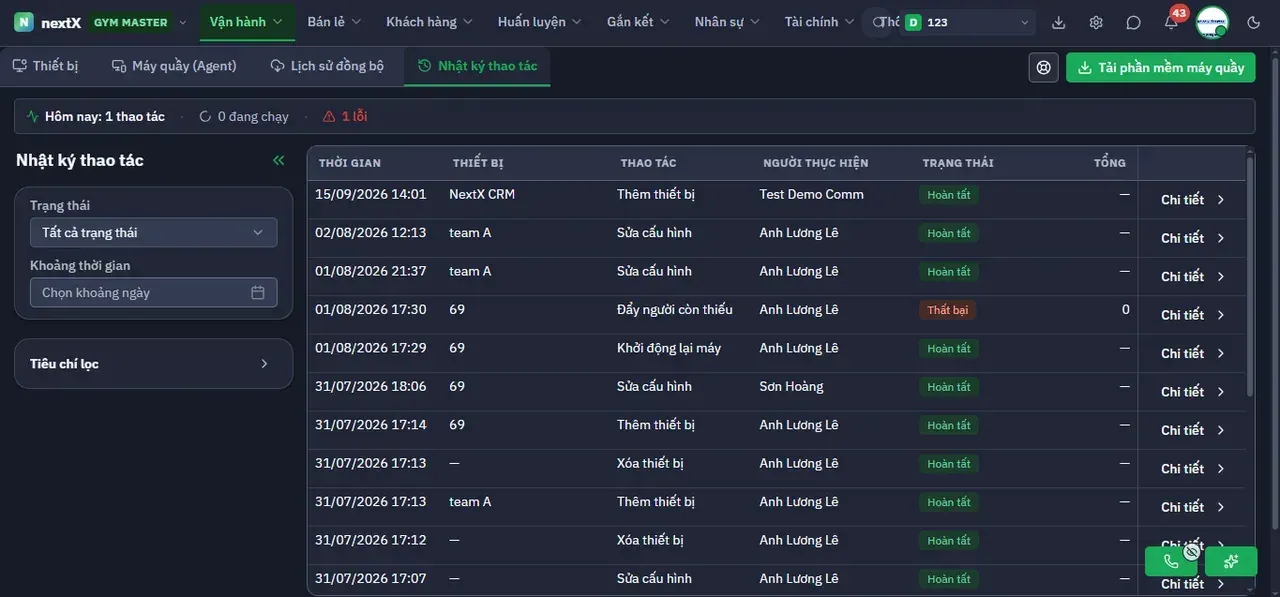Viewport: 1280px width, 597px height.
Task: Open the Khách hàng menu
Action: [430, 22]
